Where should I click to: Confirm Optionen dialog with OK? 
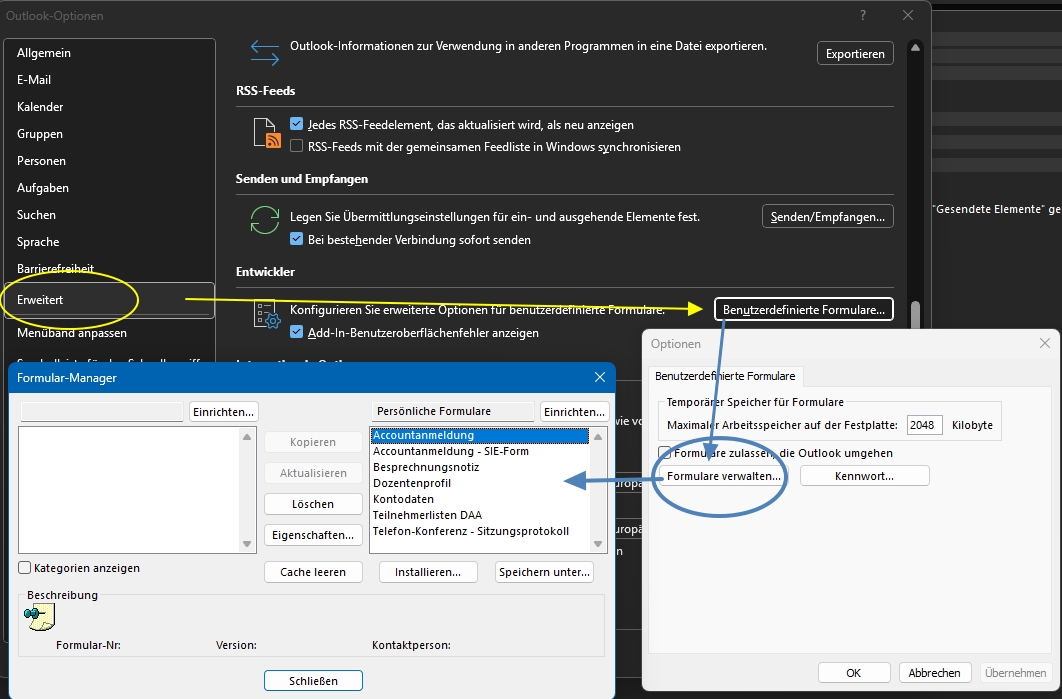click(853, 673)
